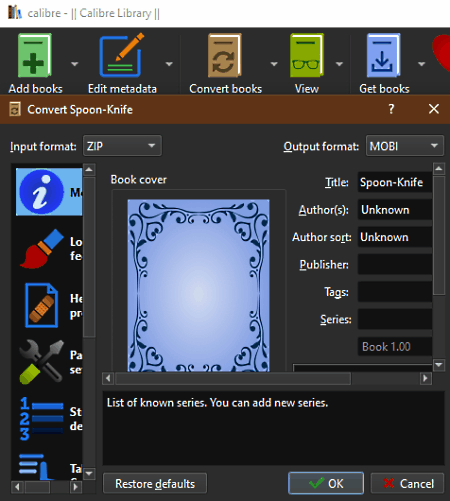450x501 pixels.
Task: Open Look & feel paintbrush section
Action: [x=42, y=249]
